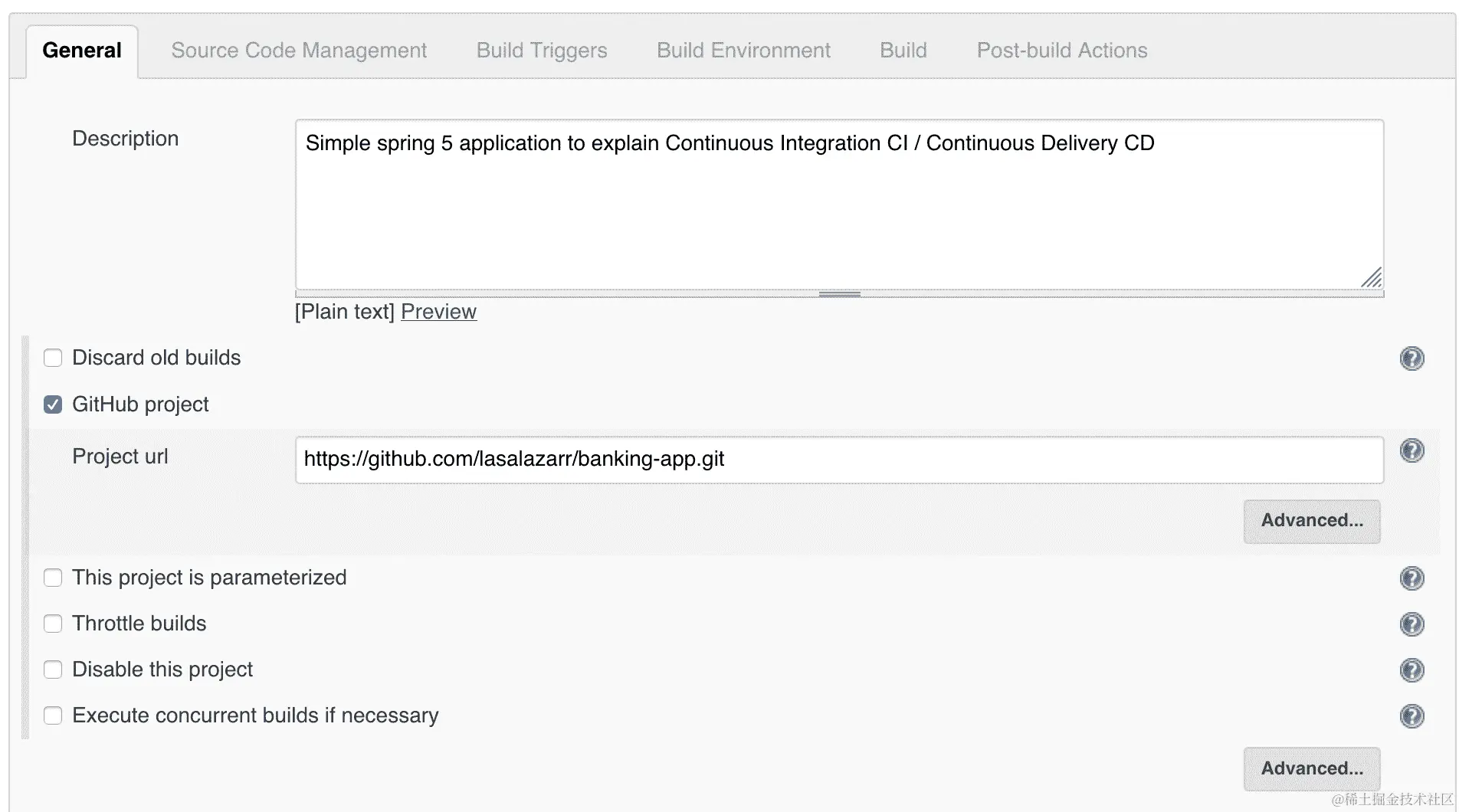Image resolution: width=1459 pixels, height=812 pixels.
Task: Check Disable this project
Action: point(53,670)
